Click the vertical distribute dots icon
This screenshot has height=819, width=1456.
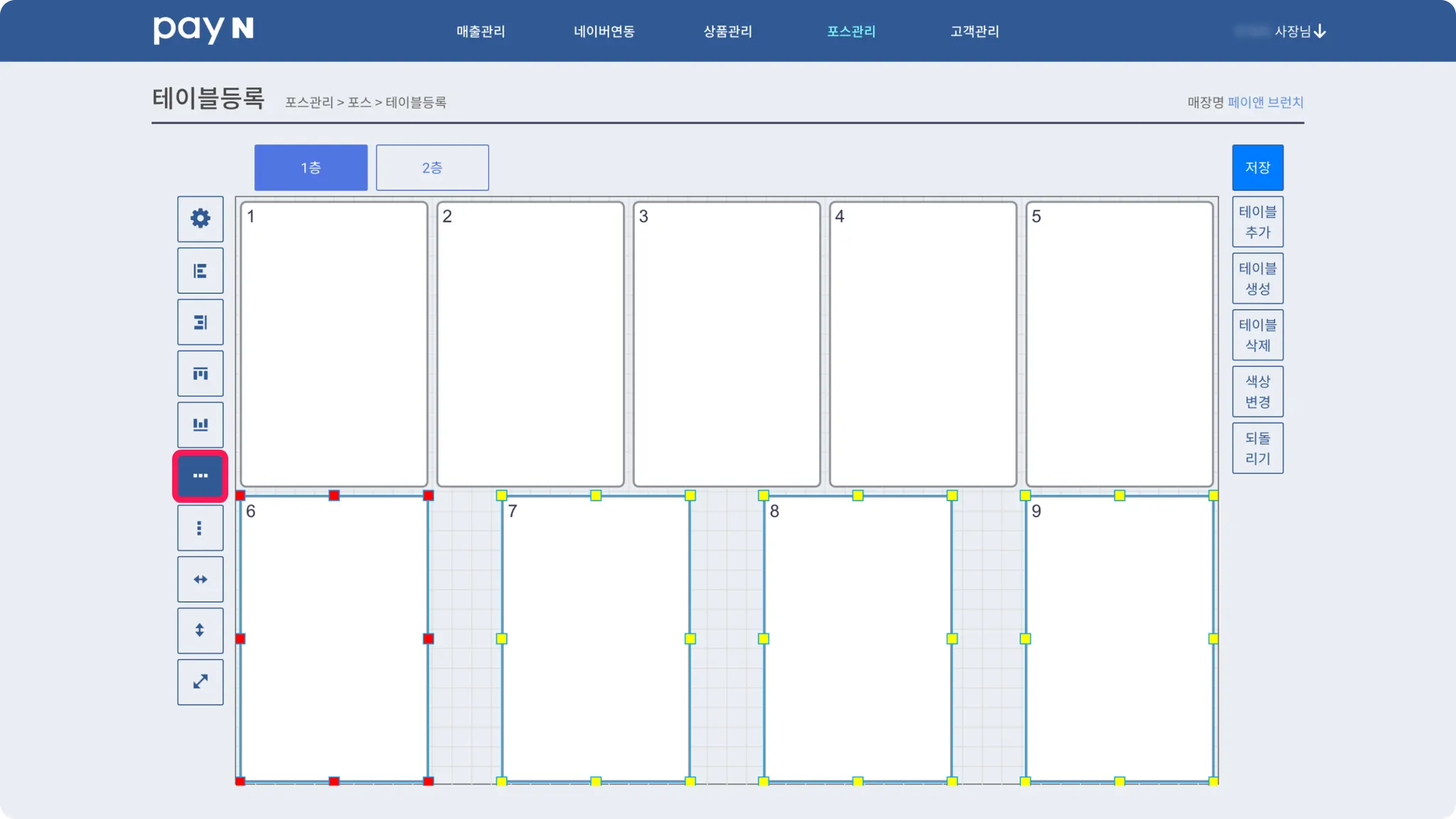click(200, 528)
